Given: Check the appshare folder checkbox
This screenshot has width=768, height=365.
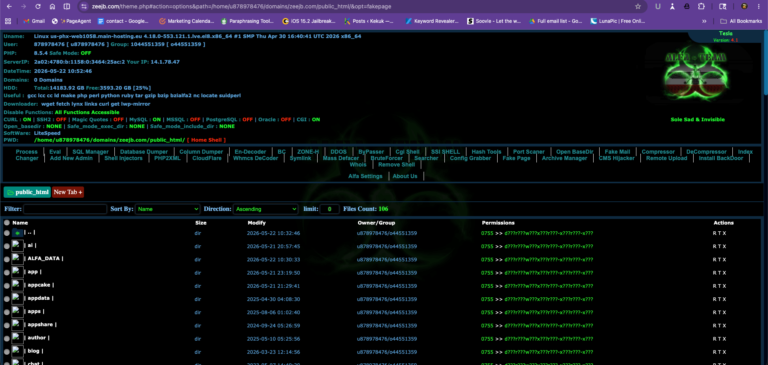Looking at the screenshot, I should (7, 325).
